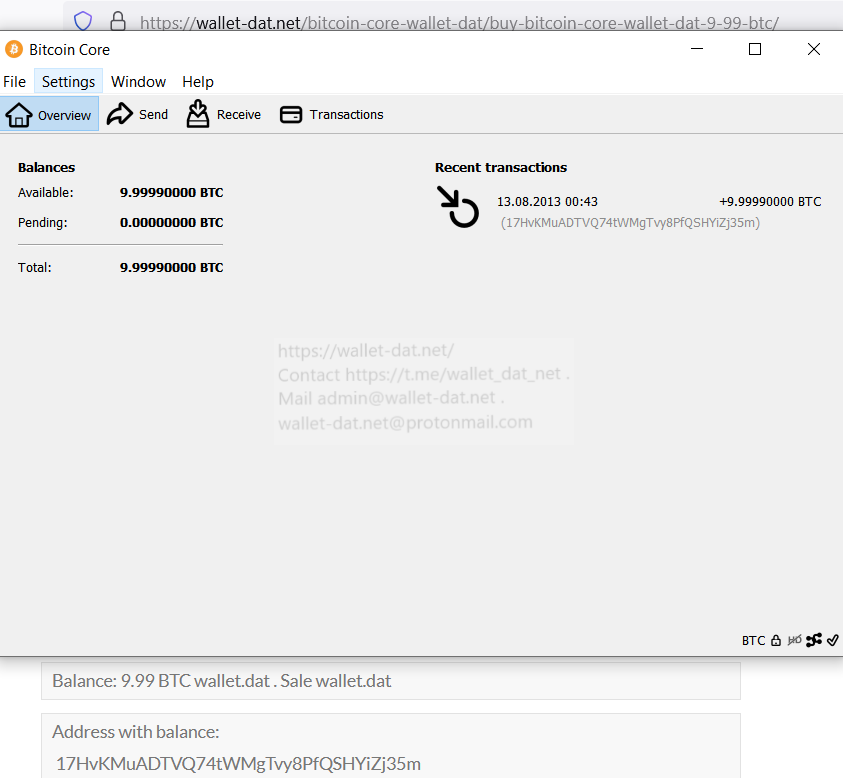Open the File menu
Image resolution: width=843 pixels, height=778 pixels.
[x=15, y=82]
